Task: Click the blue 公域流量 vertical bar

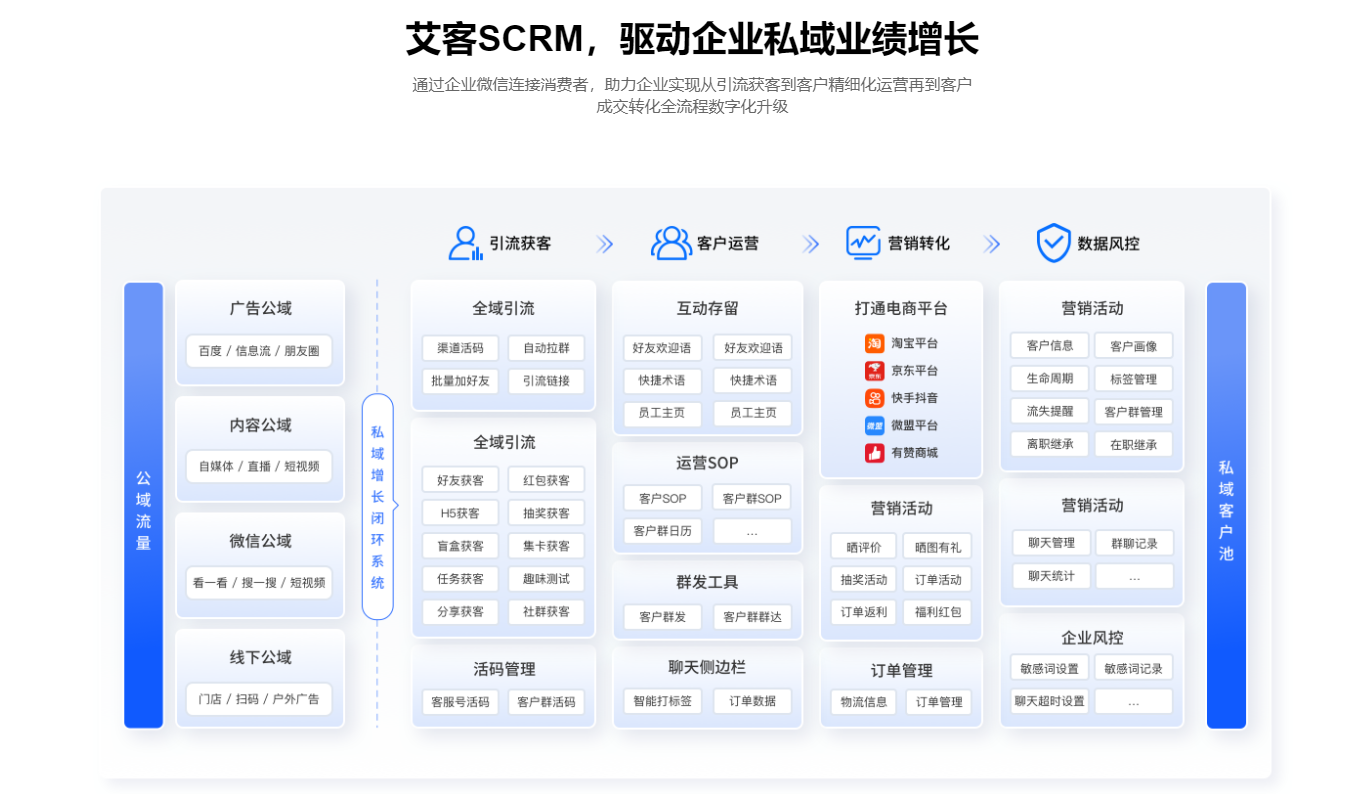Action: point(143,505)
